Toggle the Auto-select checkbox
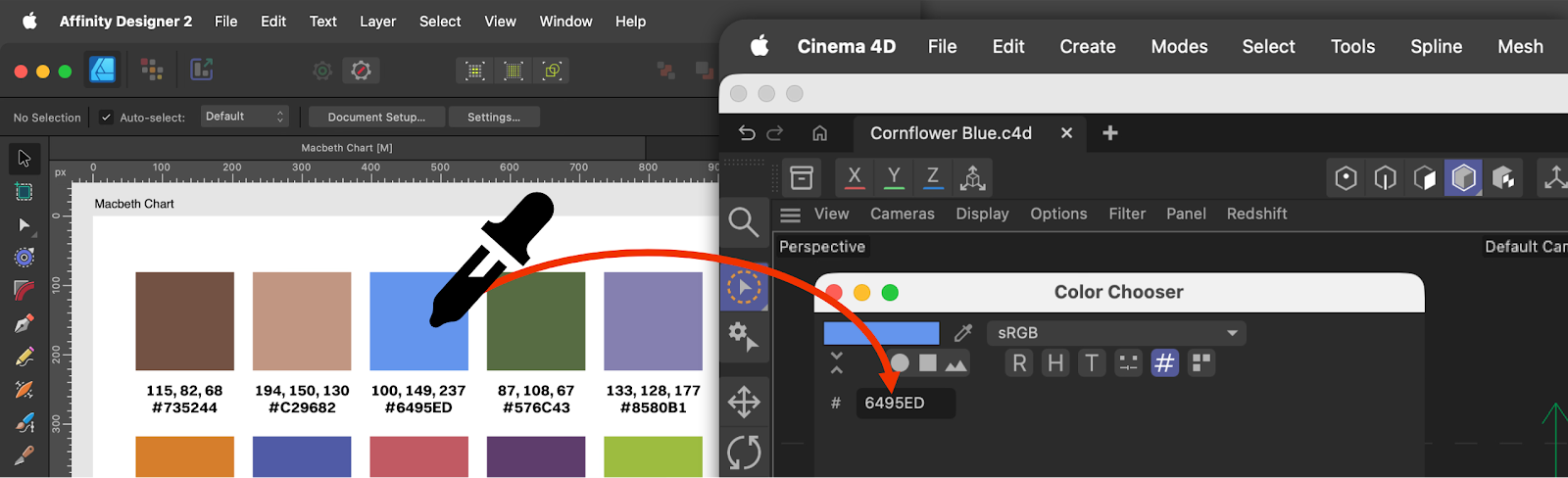This screenshot has height=478, width=1568. [106, 118]
